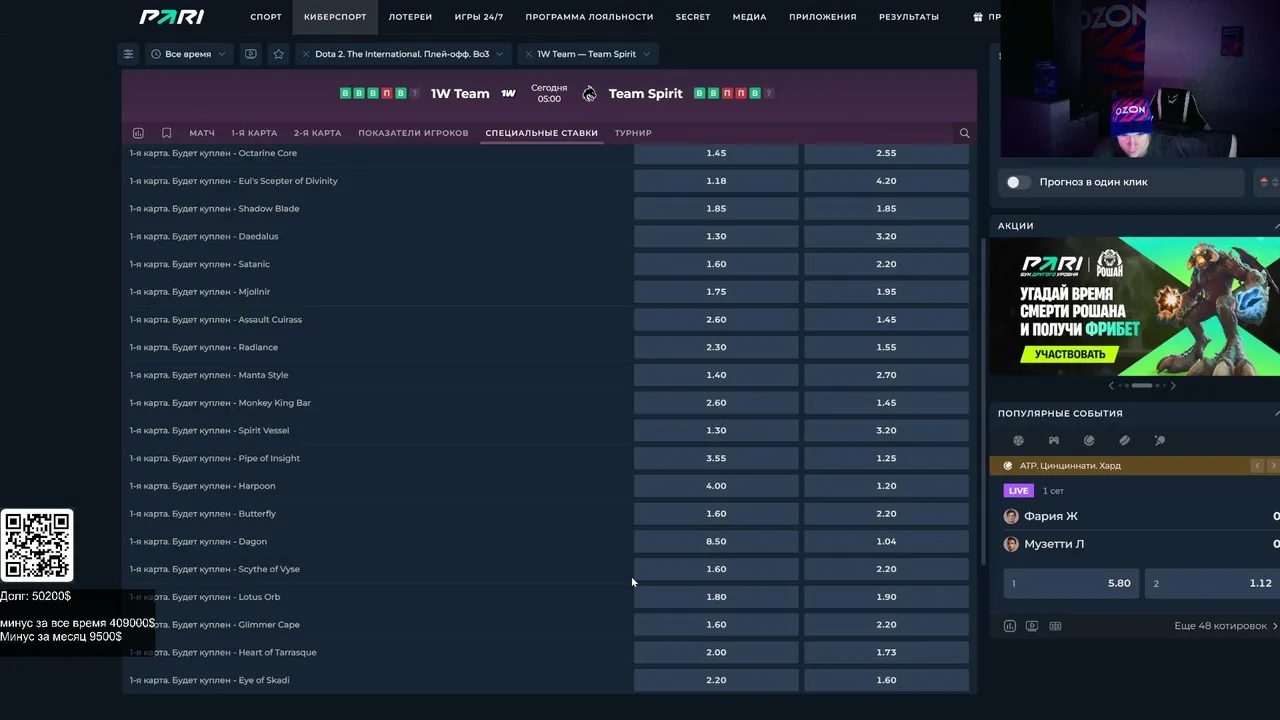The height and width of the screenshot is (720, 1280).
Task: Open СПОРТ in the top menu
Action: (266, 17)
